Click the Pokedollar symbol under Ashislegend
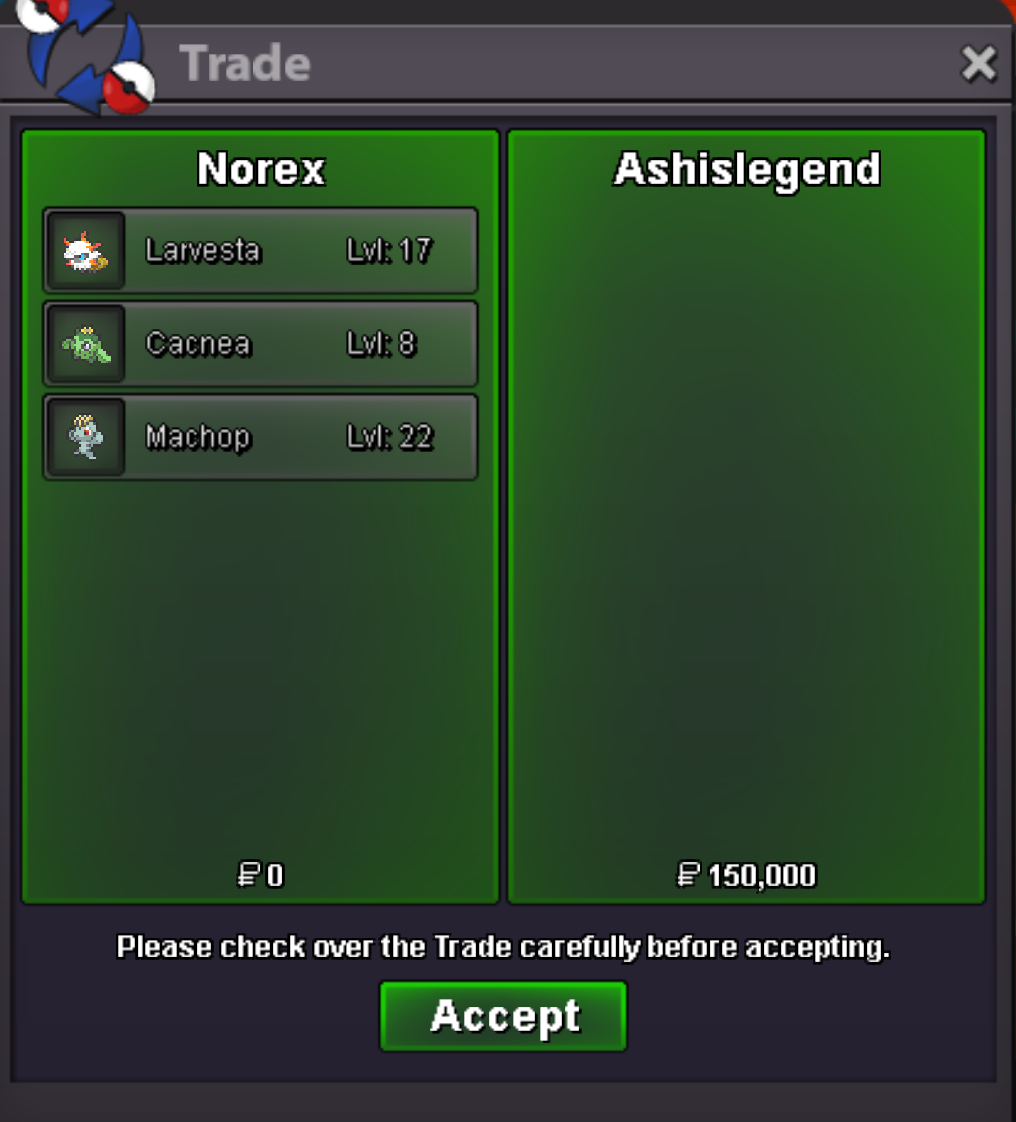The height and width of the screenshot is (1122, 1016). click(x=688, y=875)
